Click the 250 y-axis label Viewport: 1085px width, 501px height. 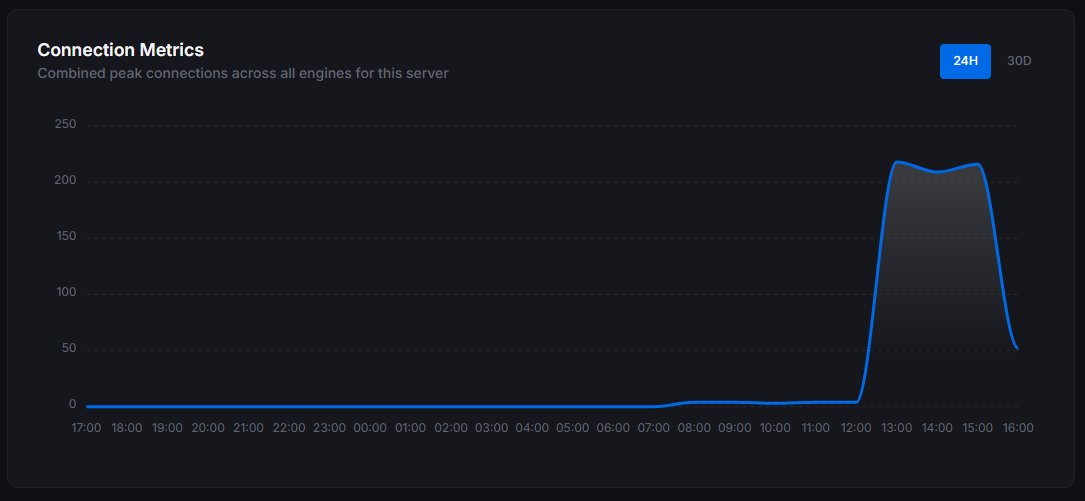pos(65,125)
